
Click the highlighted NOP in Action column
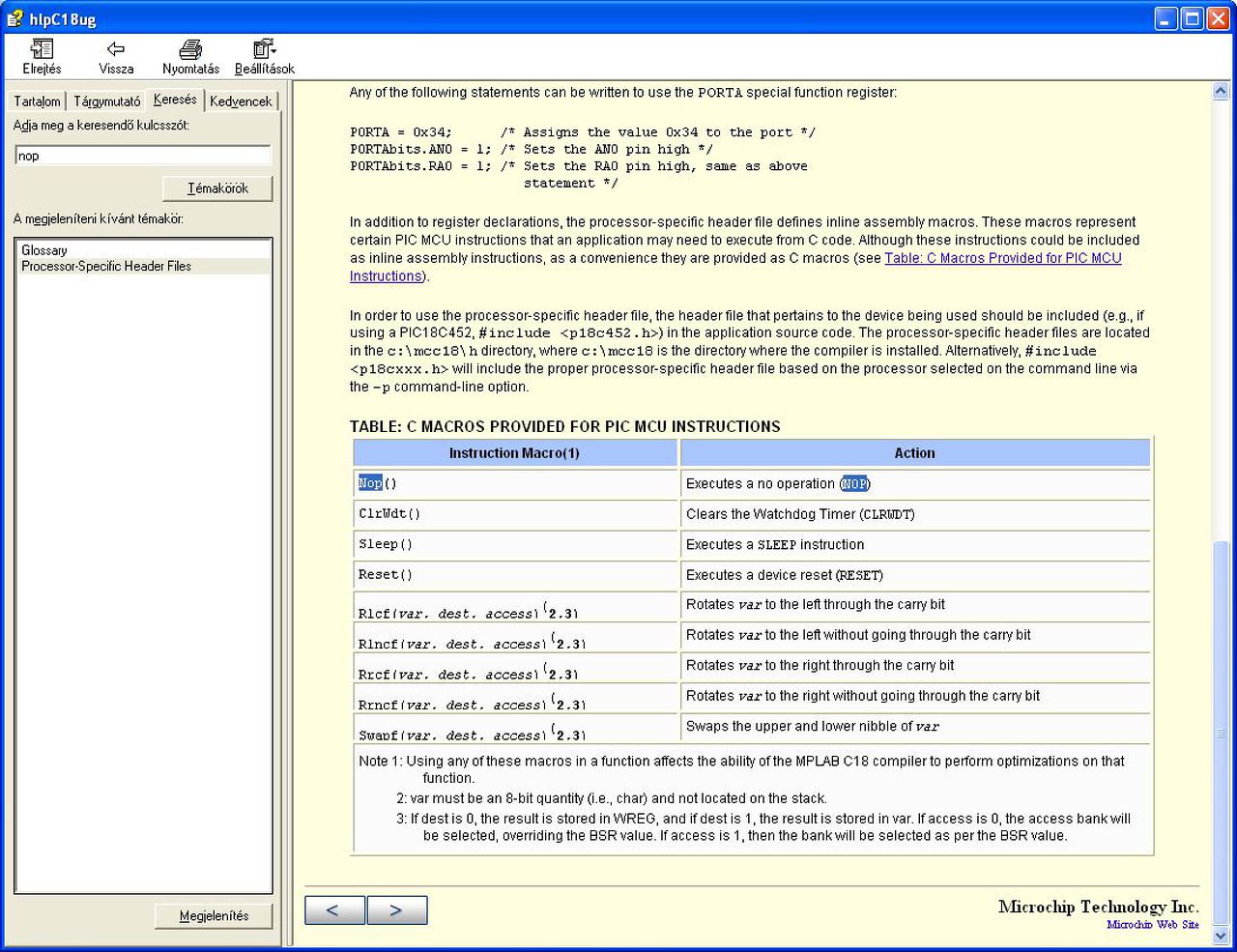coord(854,484)
